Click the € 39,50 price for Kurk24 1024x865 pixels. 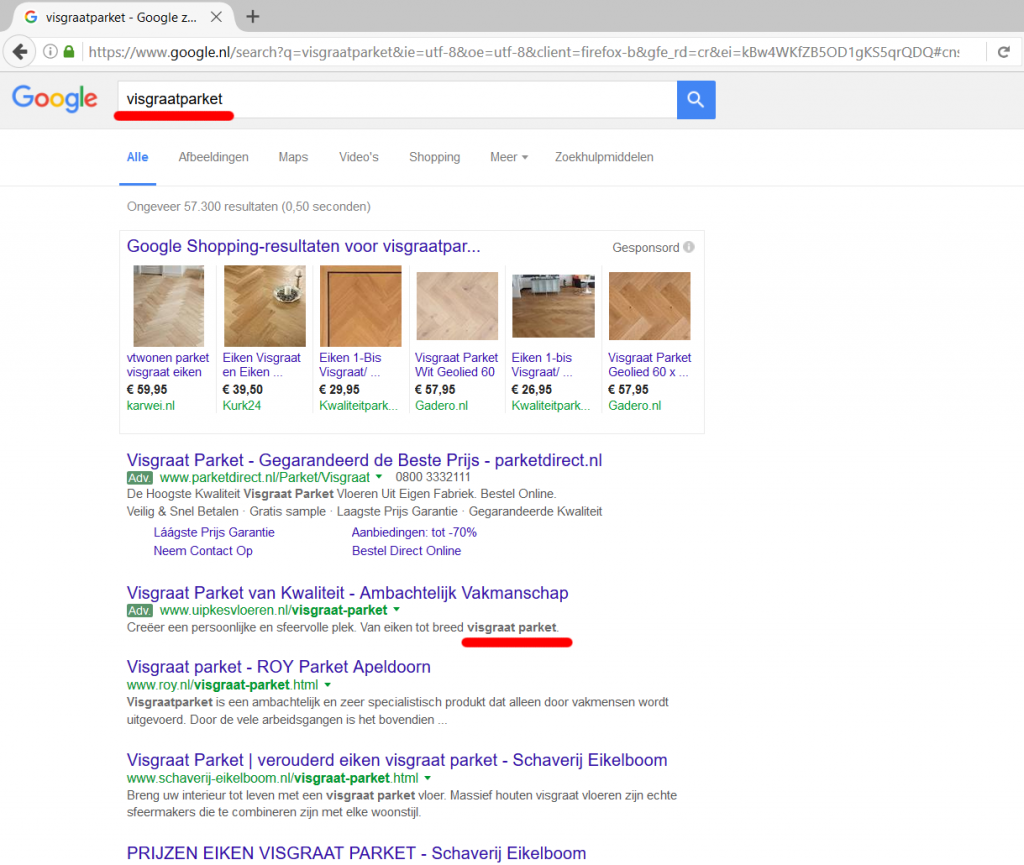242,389
